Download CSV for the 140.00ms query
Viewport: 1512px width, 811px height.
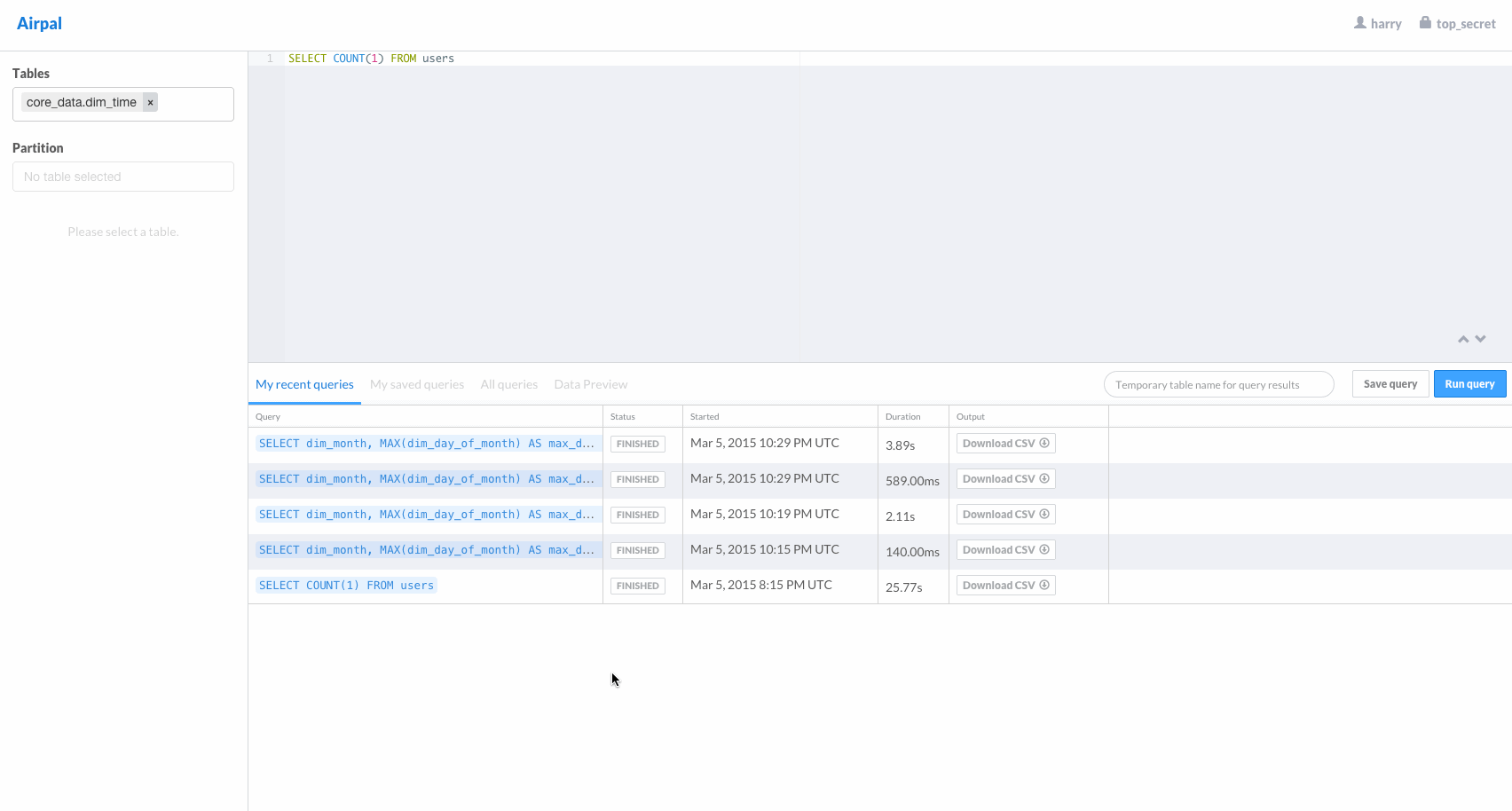1005,550
